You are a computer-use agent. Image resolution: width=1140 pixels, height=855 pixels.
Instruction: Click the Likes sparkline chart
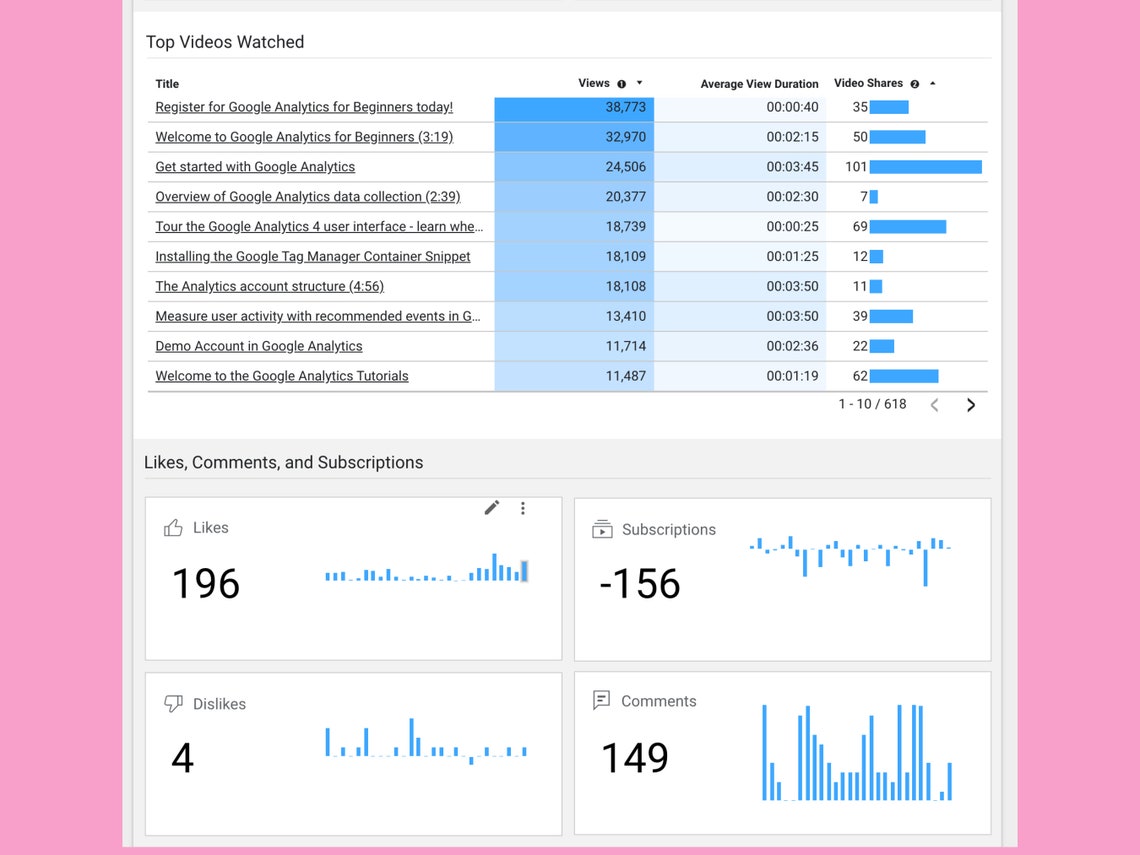click(x=427, y=567)
